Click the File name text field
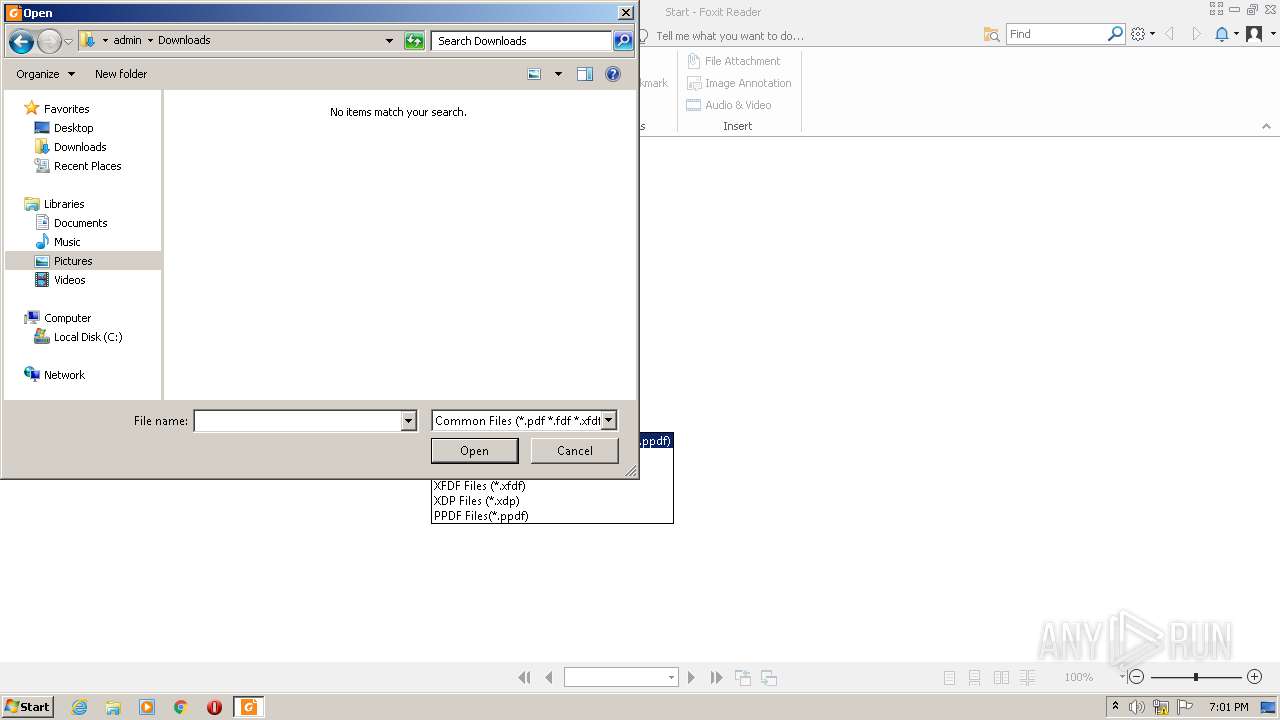The width and height of the screenshot is (1280, 720). click(x=297, y=421)
